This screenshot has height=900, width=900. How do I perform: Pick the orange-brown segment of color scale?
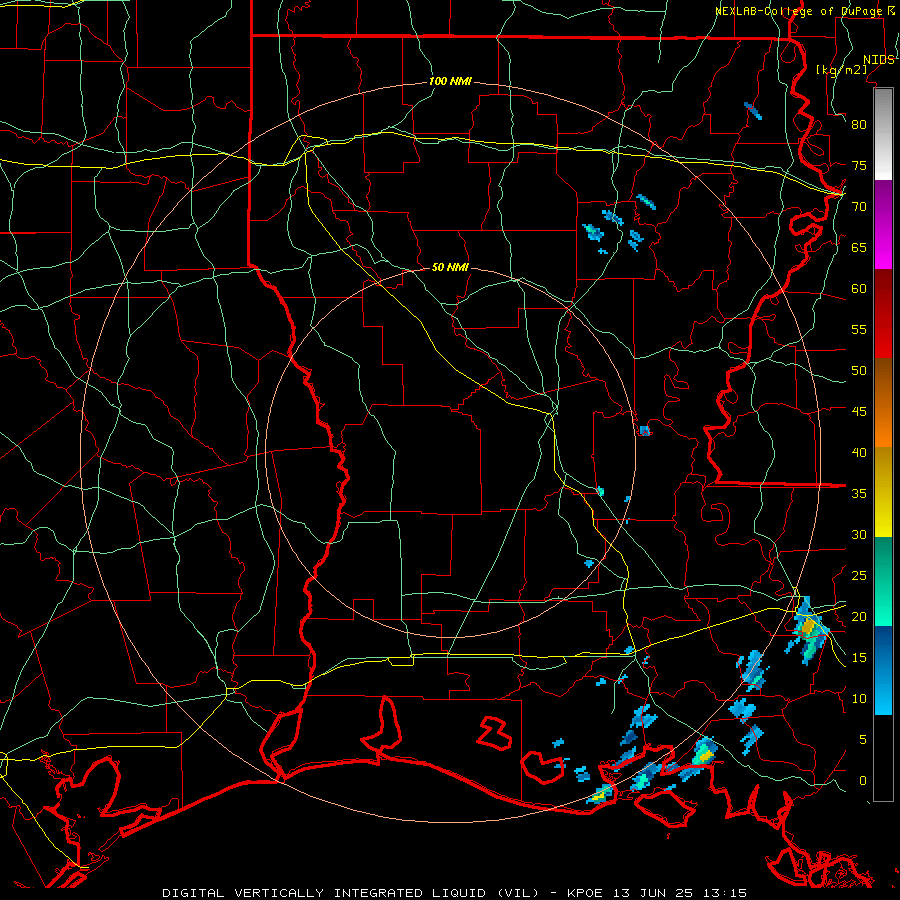point(883,403)
